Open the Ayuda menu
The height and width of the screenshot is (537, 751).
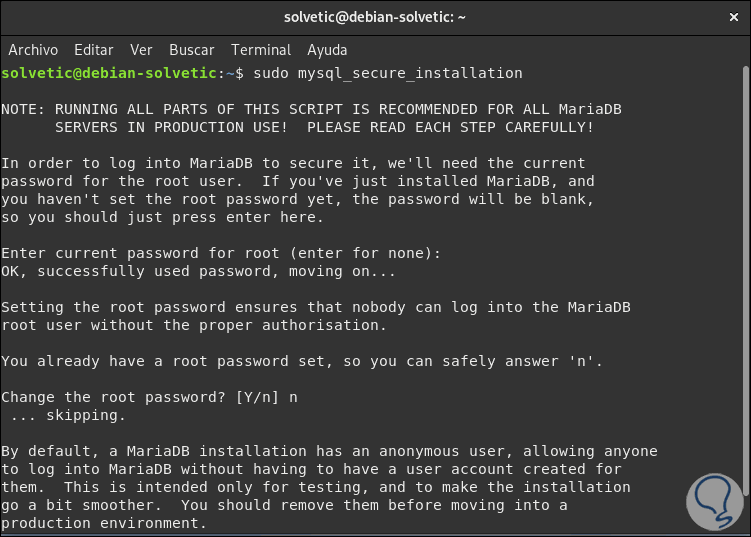pyautogui.click(x=327, y=50)
